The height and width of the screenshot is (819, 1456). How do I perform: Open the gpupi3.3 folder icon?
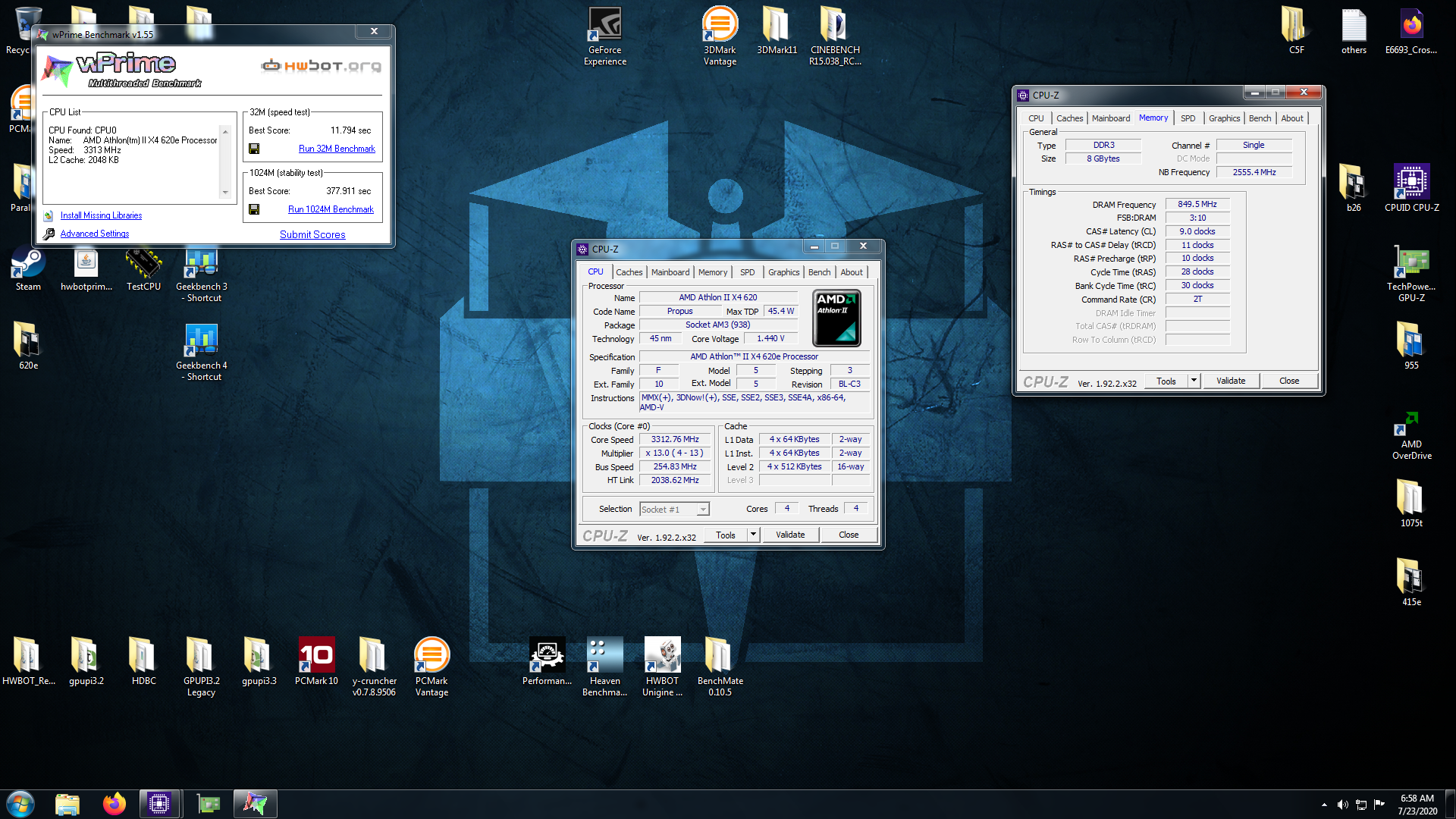259,661
